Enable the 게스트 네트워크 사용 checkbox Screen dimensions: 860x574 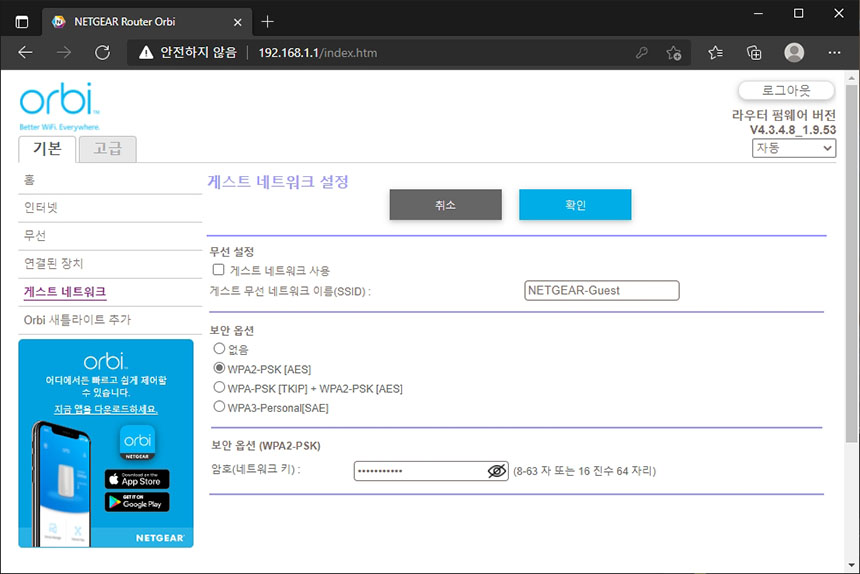(x=218, y=270)
